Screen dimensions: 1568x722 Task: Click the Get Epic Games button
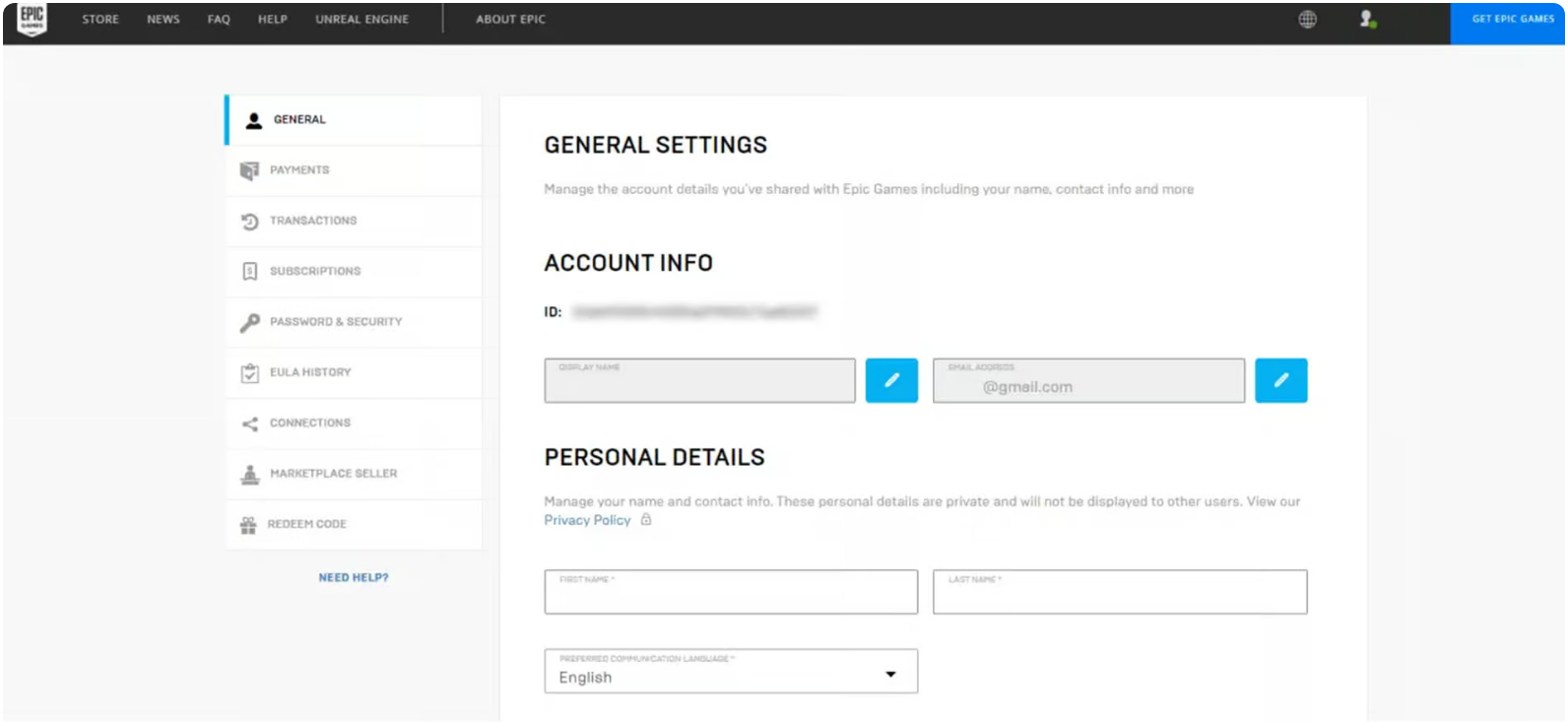[1507, 23]
